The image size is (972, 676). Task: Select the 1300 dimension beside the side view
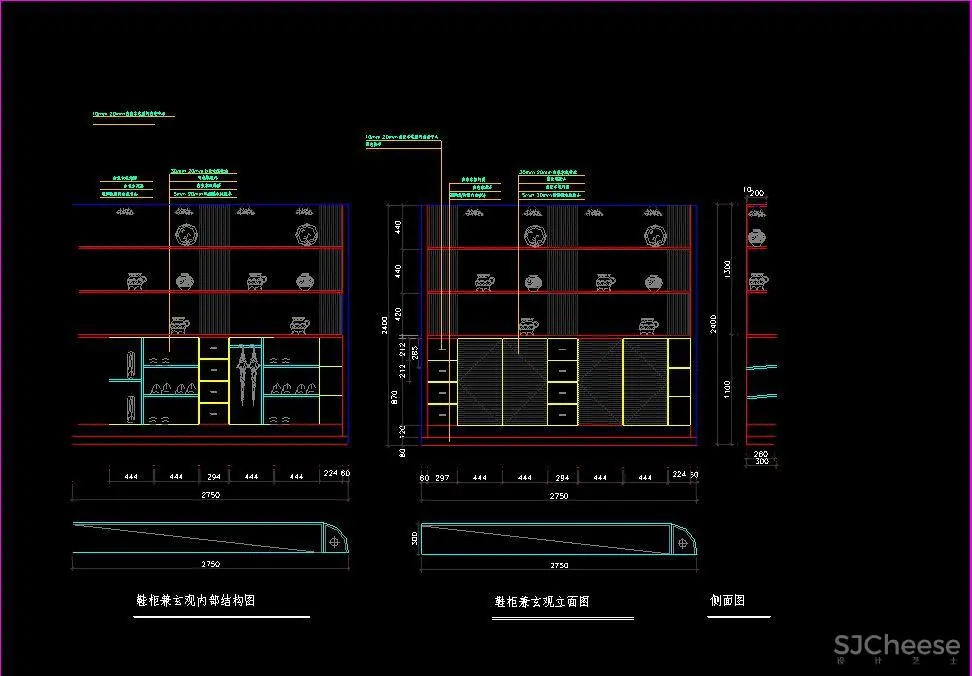point(728,268)
